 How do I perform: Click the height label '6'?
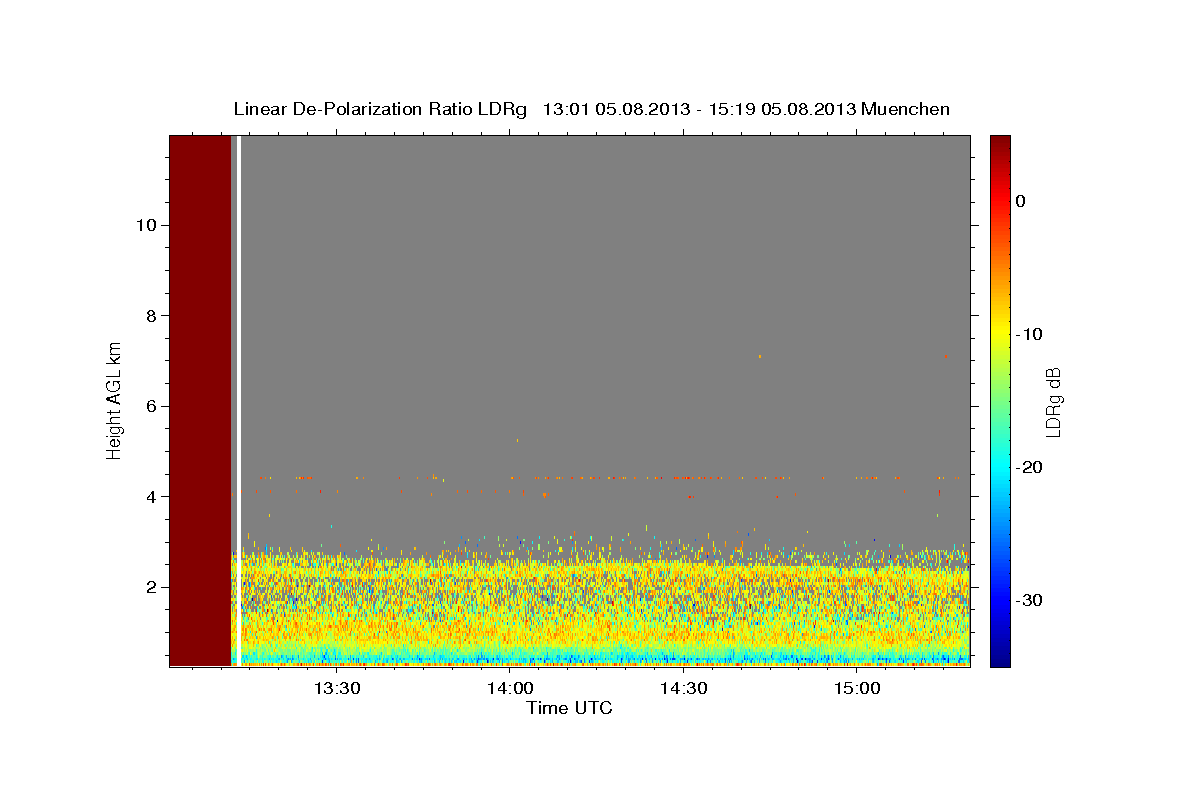pos(150,406)
